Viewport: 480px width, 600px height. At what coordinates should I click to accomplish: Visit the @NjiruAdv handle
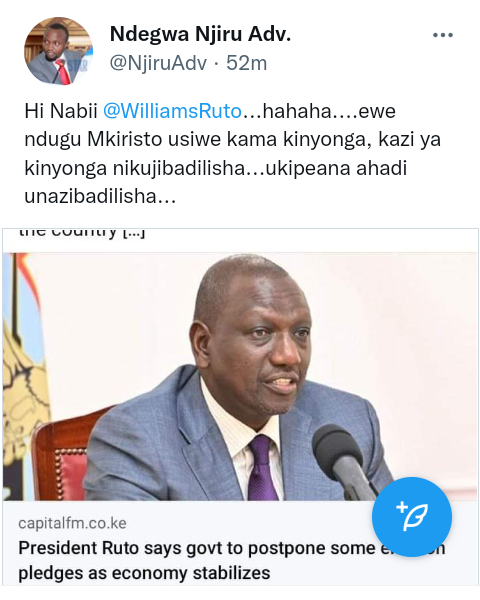click(158, 63)
